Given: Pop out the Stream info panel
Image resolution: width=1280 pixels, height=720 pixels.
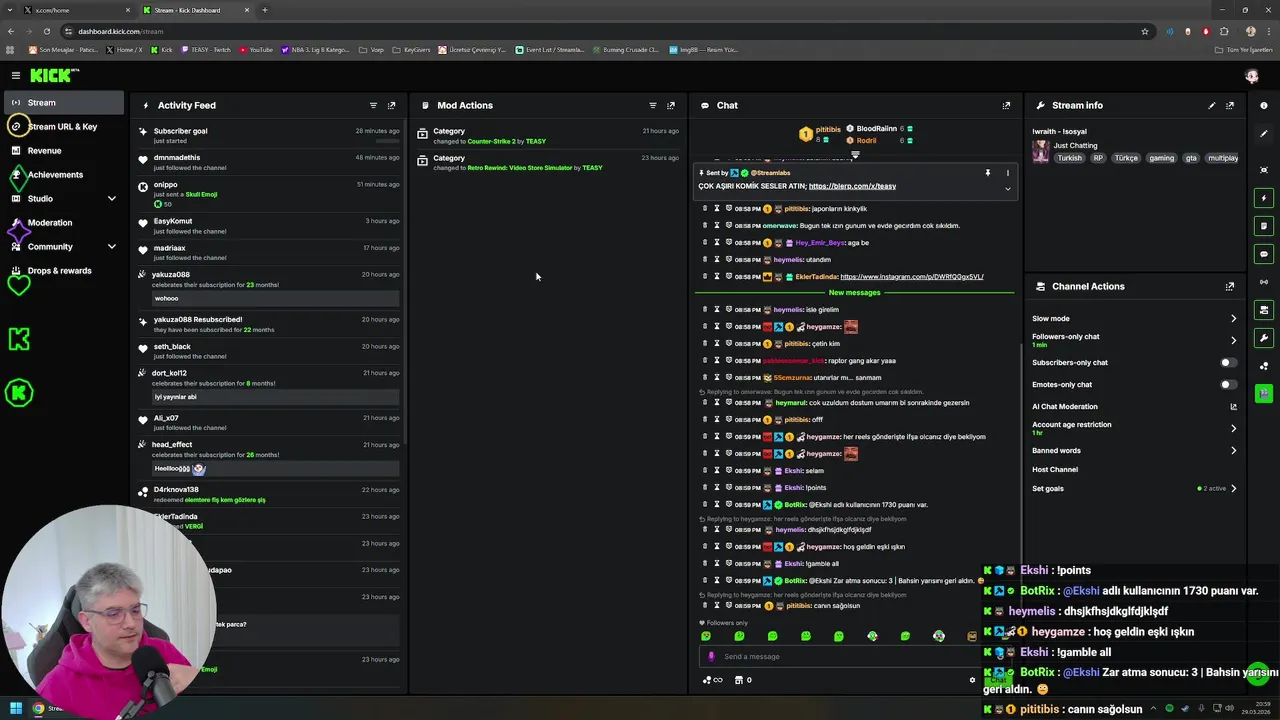Looking at the screenshot, I should click(1229, 105).
